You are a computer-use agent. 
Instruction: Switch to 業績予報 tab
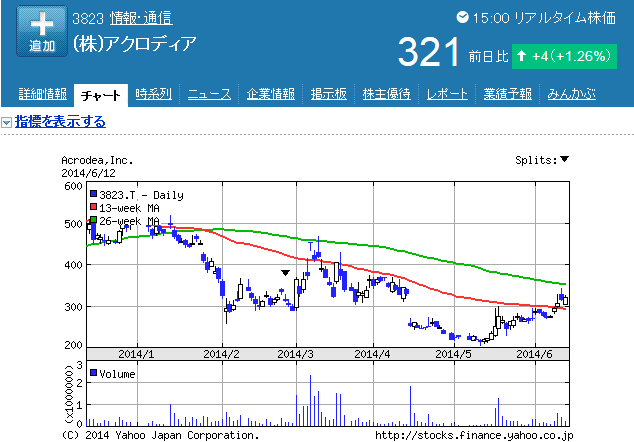pos(507,94)
